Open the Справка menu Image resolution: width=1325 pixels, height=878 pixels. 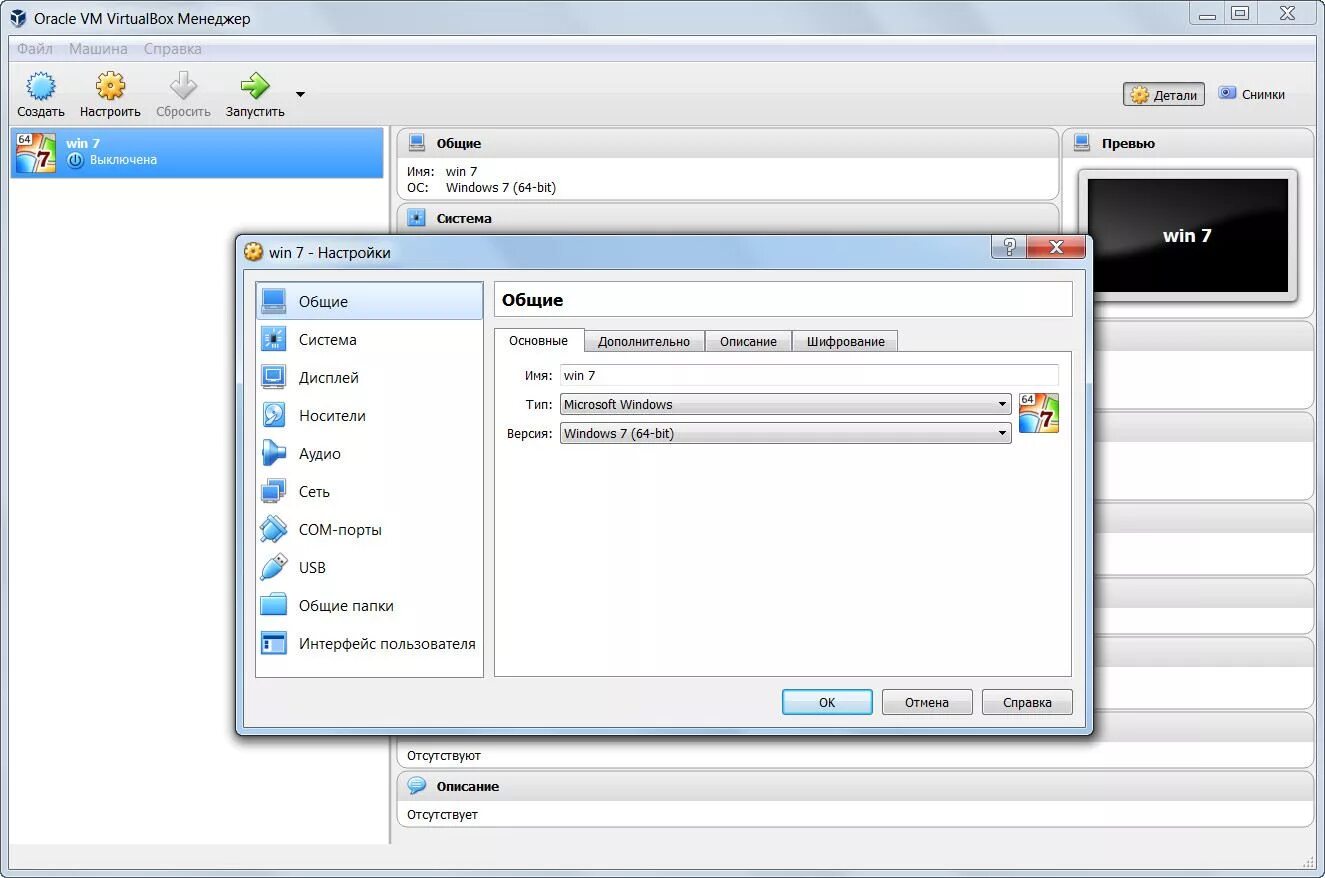pyautogui.click(x=172, y=49)
